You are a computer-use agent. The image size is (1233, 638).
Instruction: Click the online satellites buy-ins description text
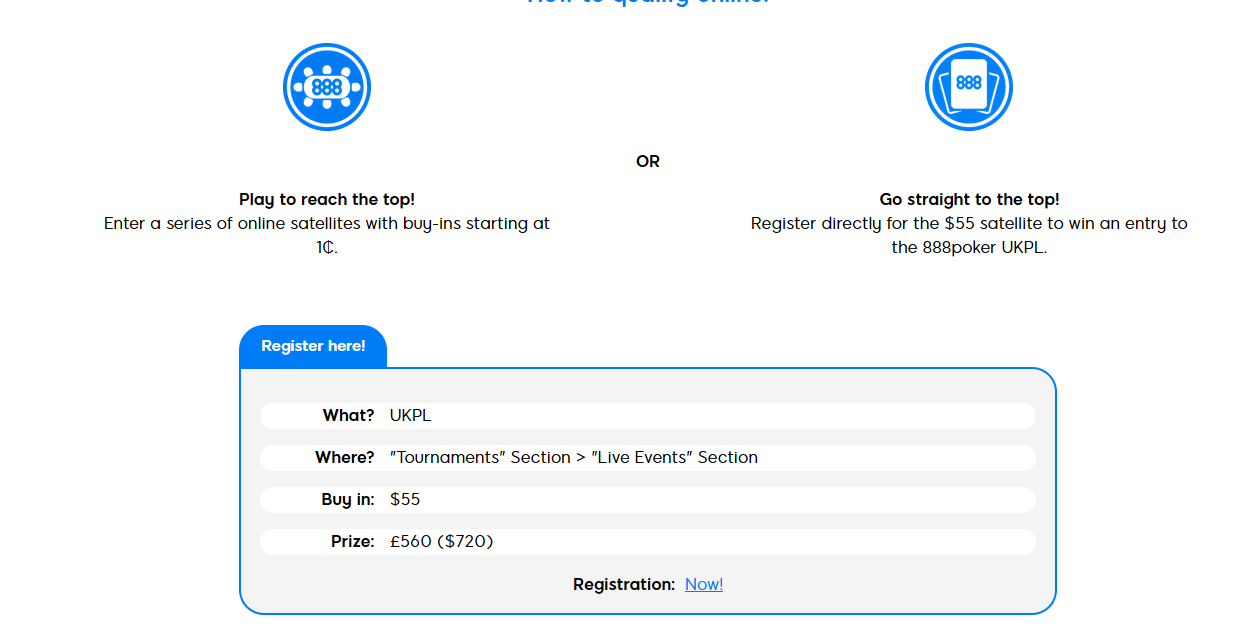[x=327, y=235]
